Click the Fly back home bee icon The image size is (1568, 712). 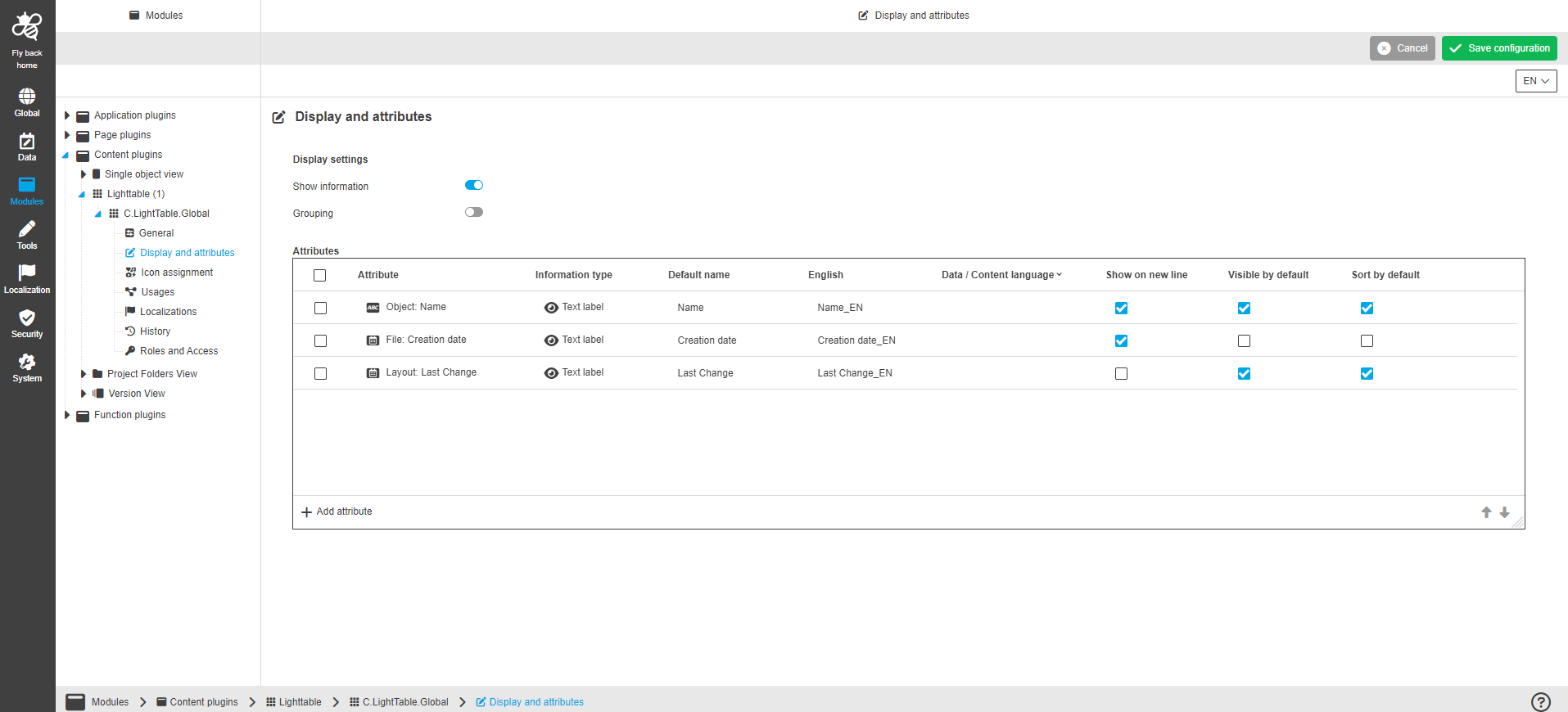point(27,26)
